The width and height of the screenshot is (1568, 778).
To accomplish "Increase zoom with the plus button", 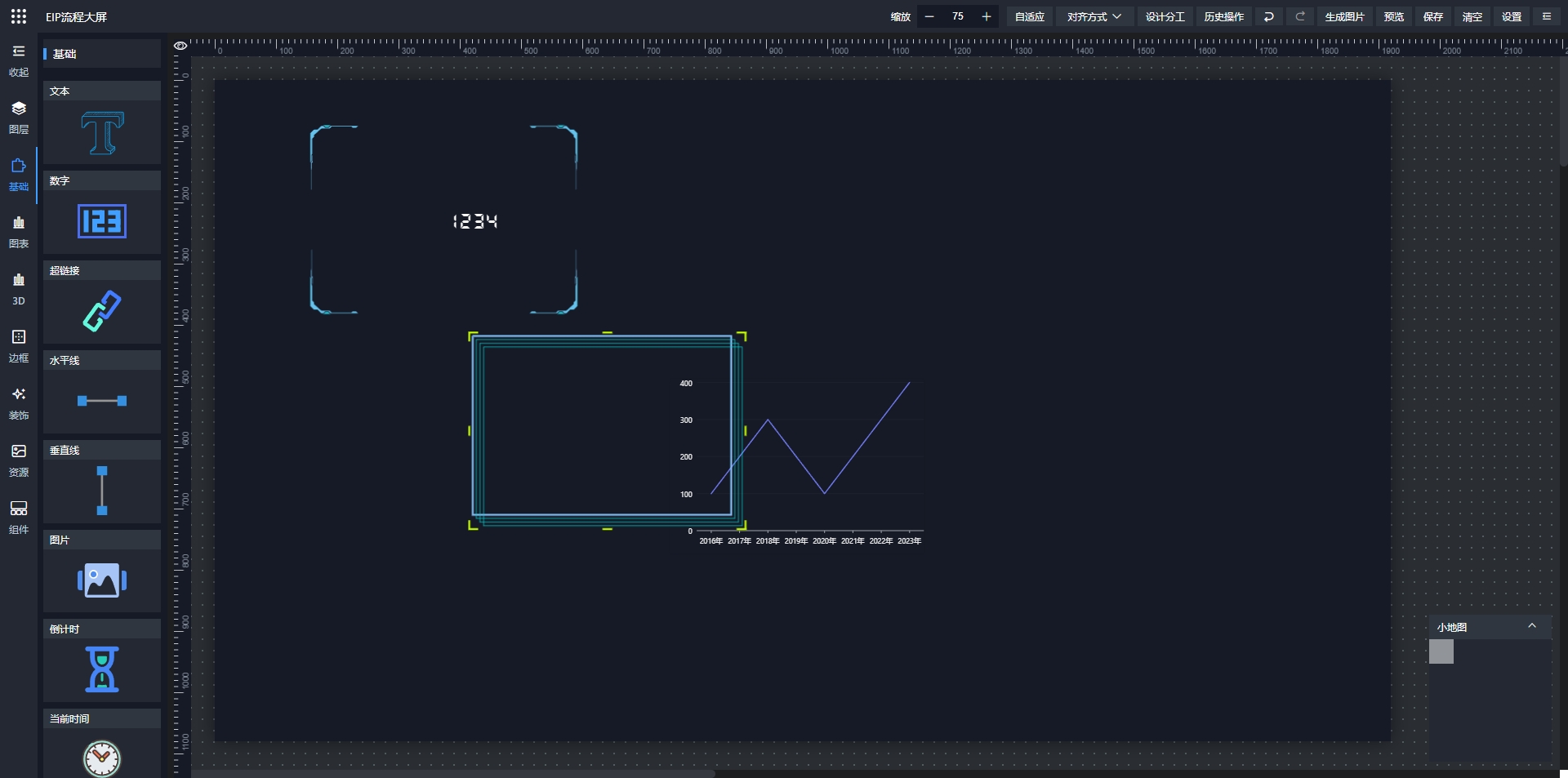I will click(986, 16).
